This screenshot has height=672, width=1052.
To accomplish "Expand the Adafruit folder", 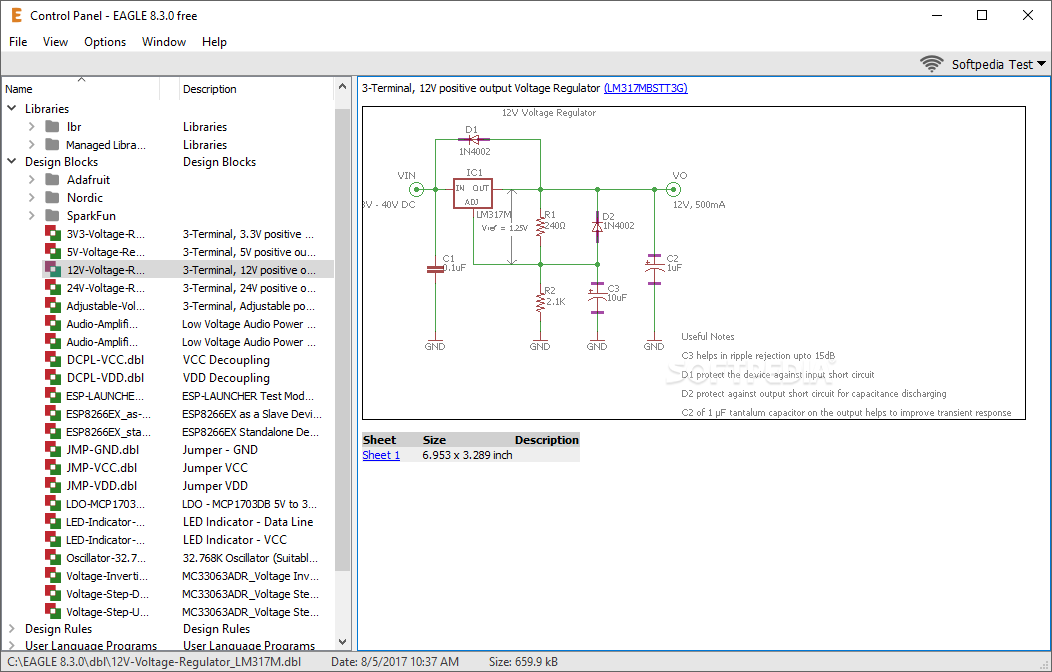I will [31, 180].
